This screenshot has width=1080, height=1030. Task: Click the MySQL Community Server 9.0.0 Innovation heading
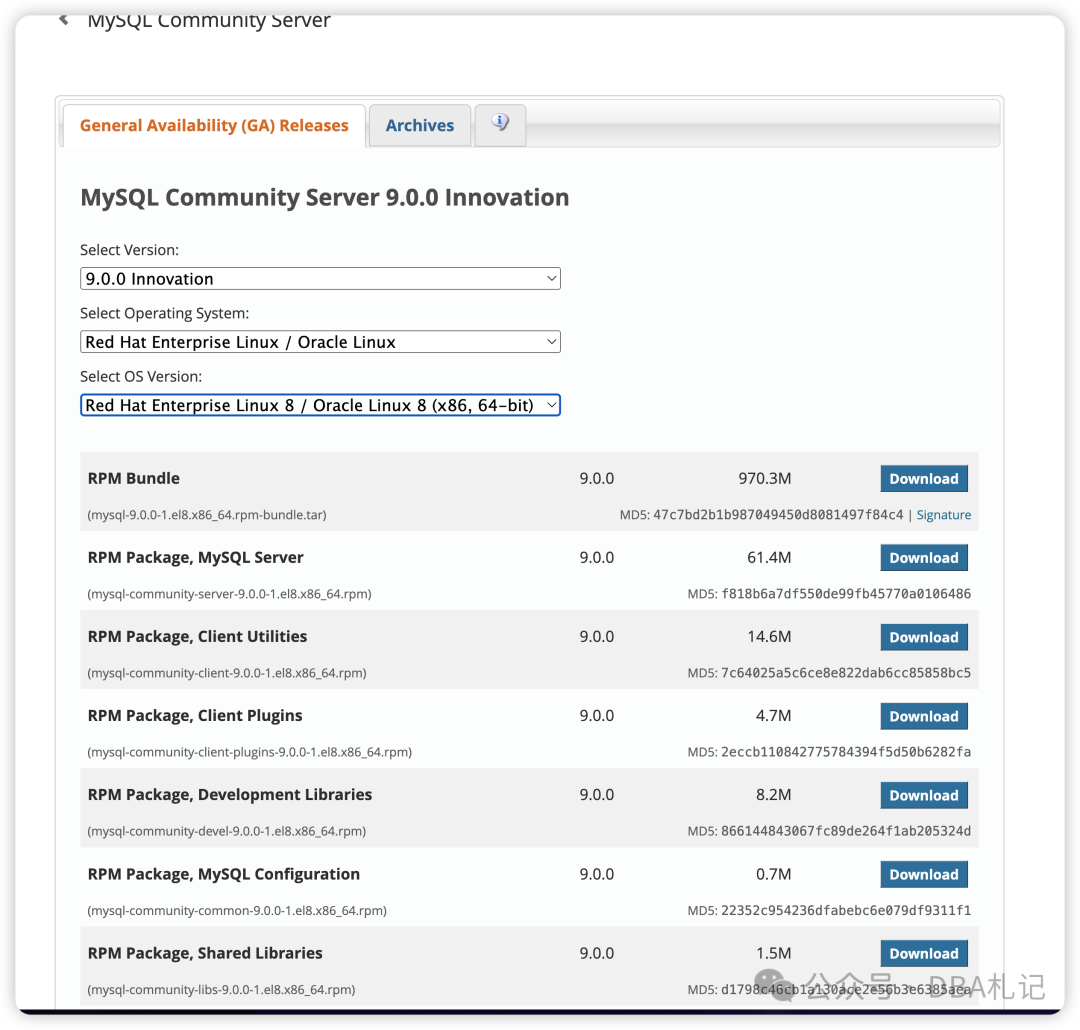pyautogui.click(x=325, y=198)
